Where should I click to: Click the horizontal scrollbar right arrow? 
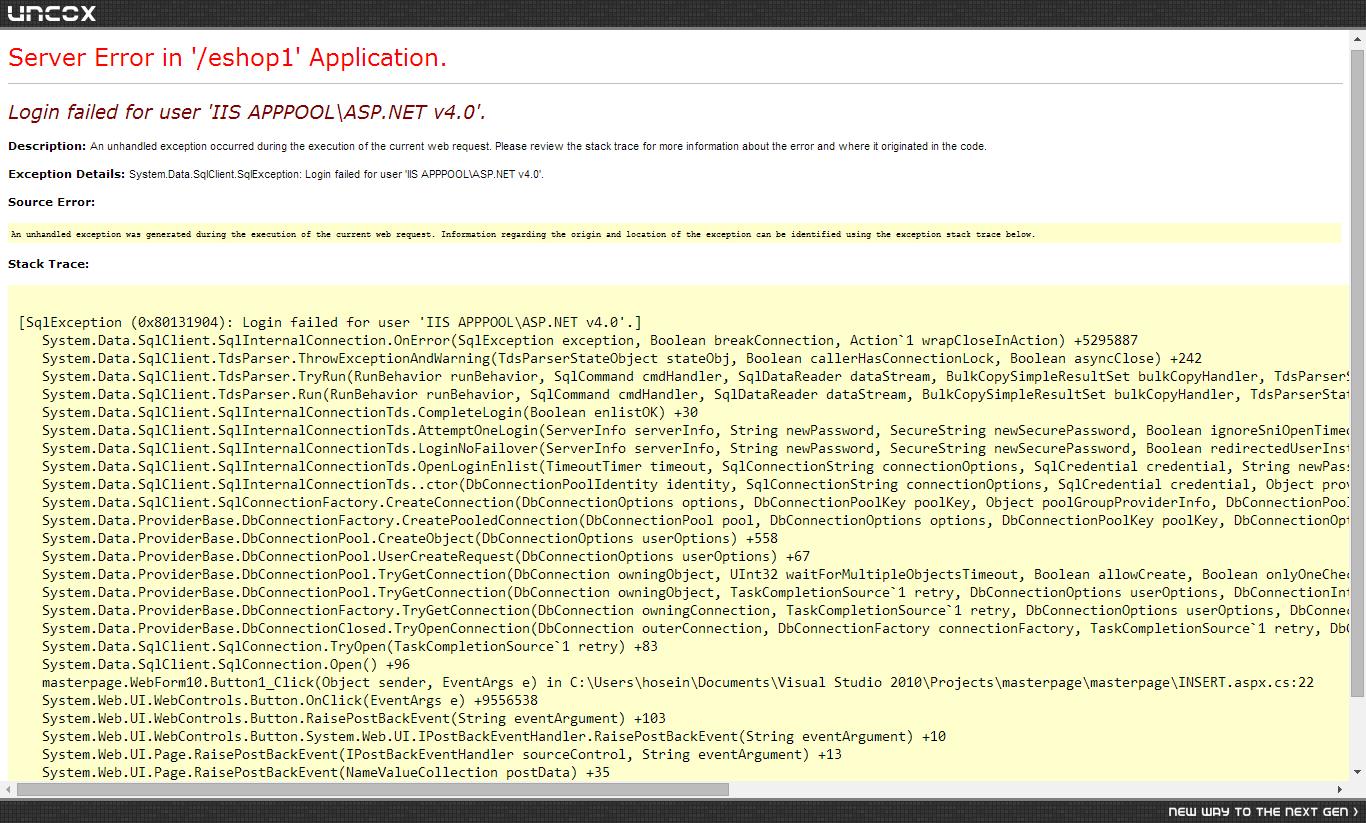click(x=1341, y=789)
